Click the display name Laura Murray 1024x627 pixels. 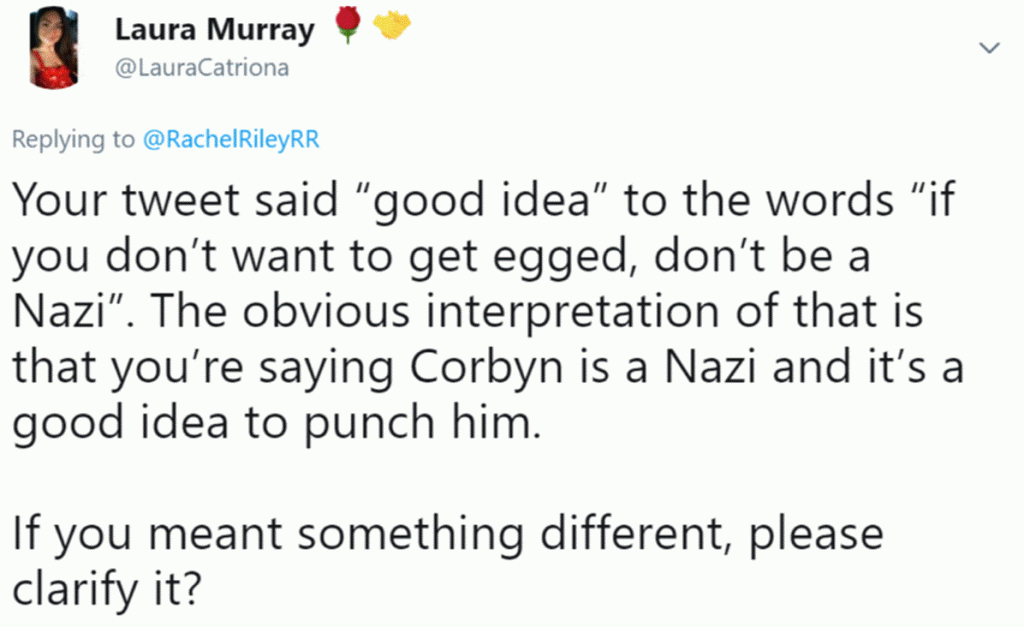point(214,31)
